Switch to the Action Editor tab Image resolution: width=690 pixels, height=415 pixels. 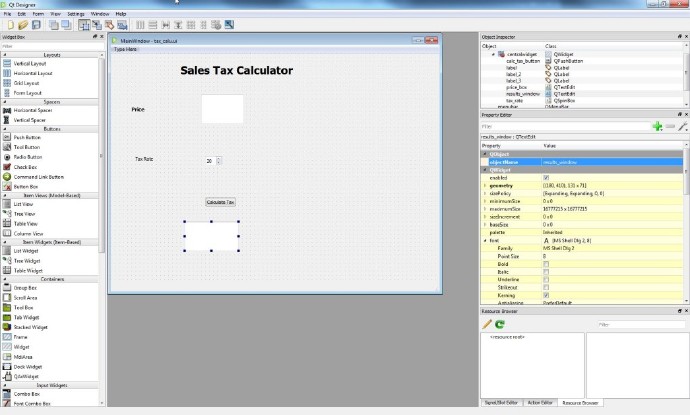point(540,403)
